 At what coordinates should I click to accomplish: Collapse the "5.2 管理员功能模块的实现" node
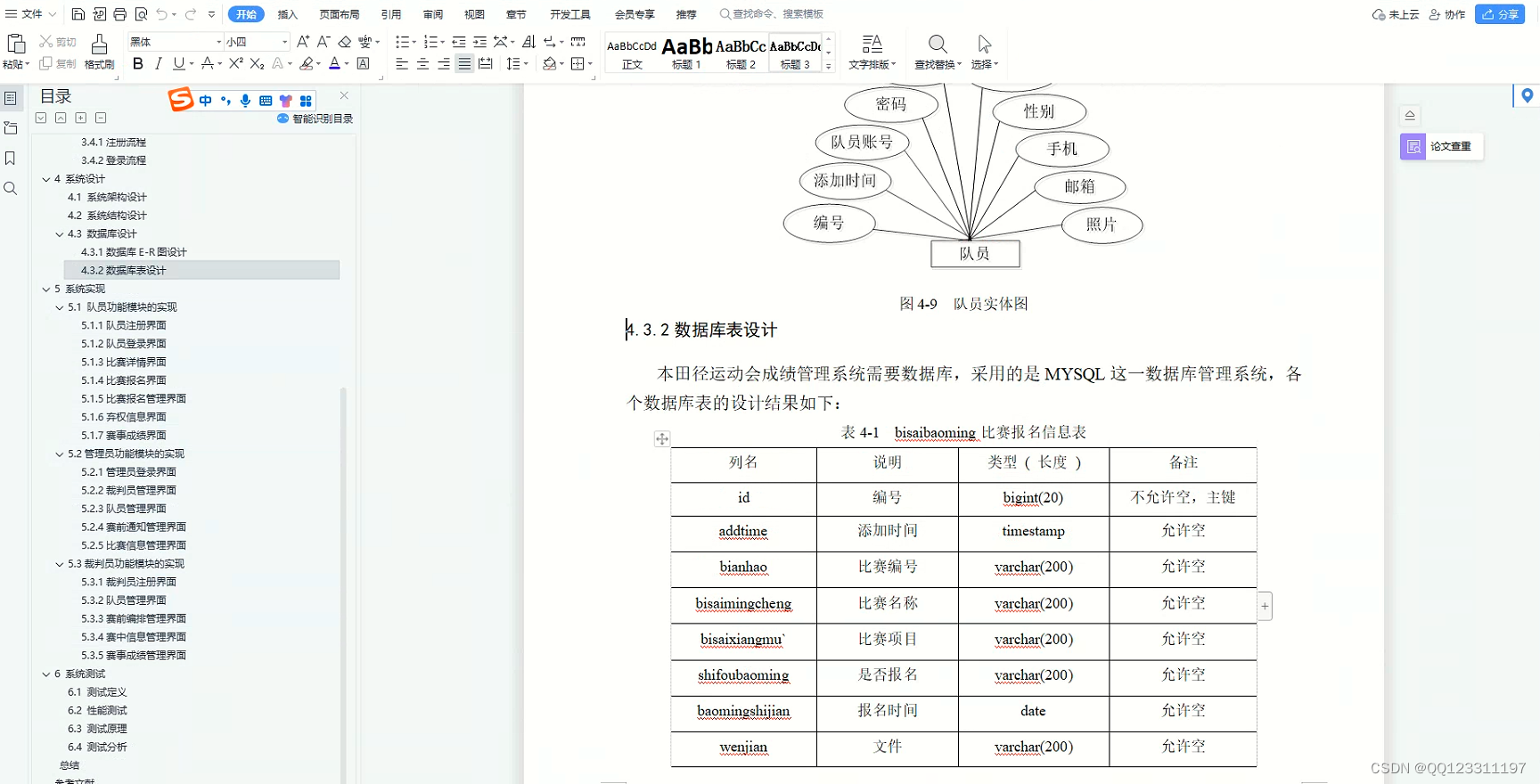[x=60, y=453]
